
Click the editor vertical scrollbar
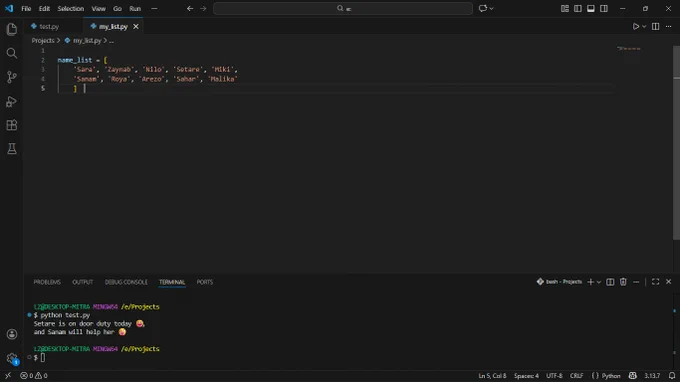pos(676,142)
